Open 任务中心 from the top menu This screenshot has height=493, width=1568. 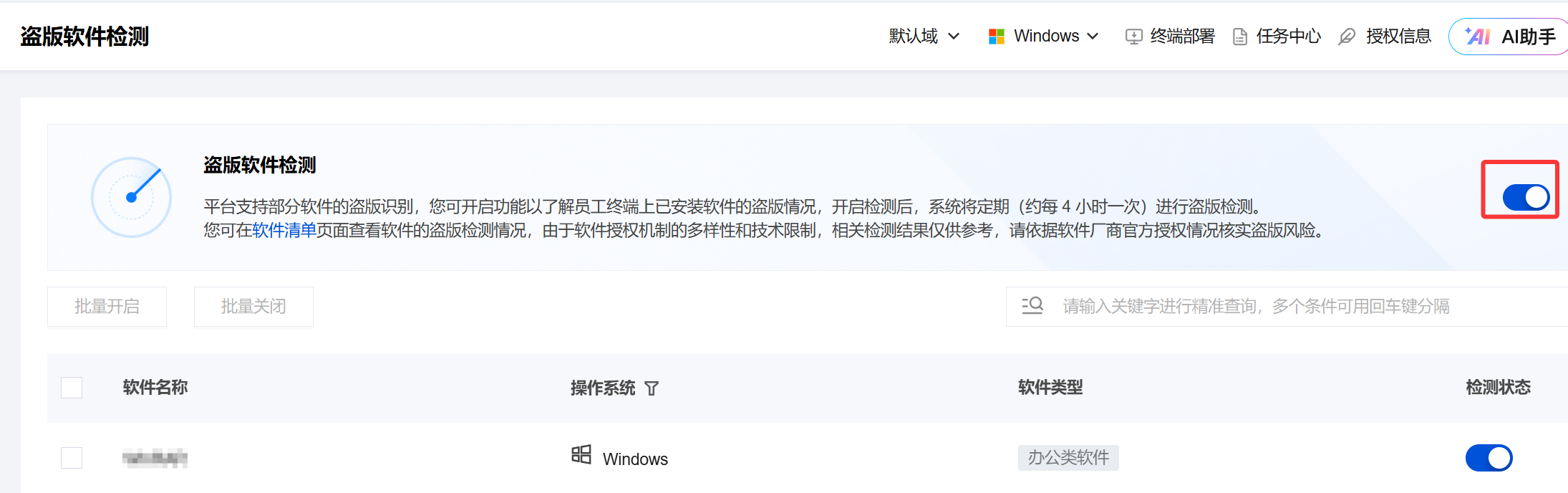coord(1288,37)
